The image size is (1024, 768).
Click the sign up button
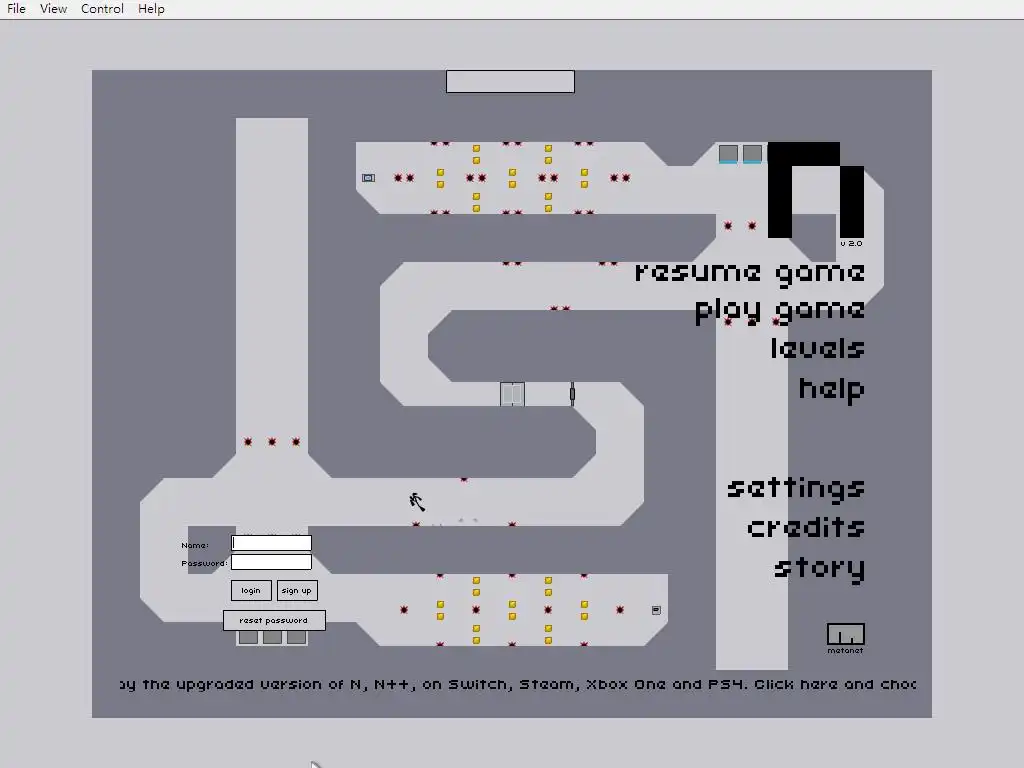(x=296, y=590)
